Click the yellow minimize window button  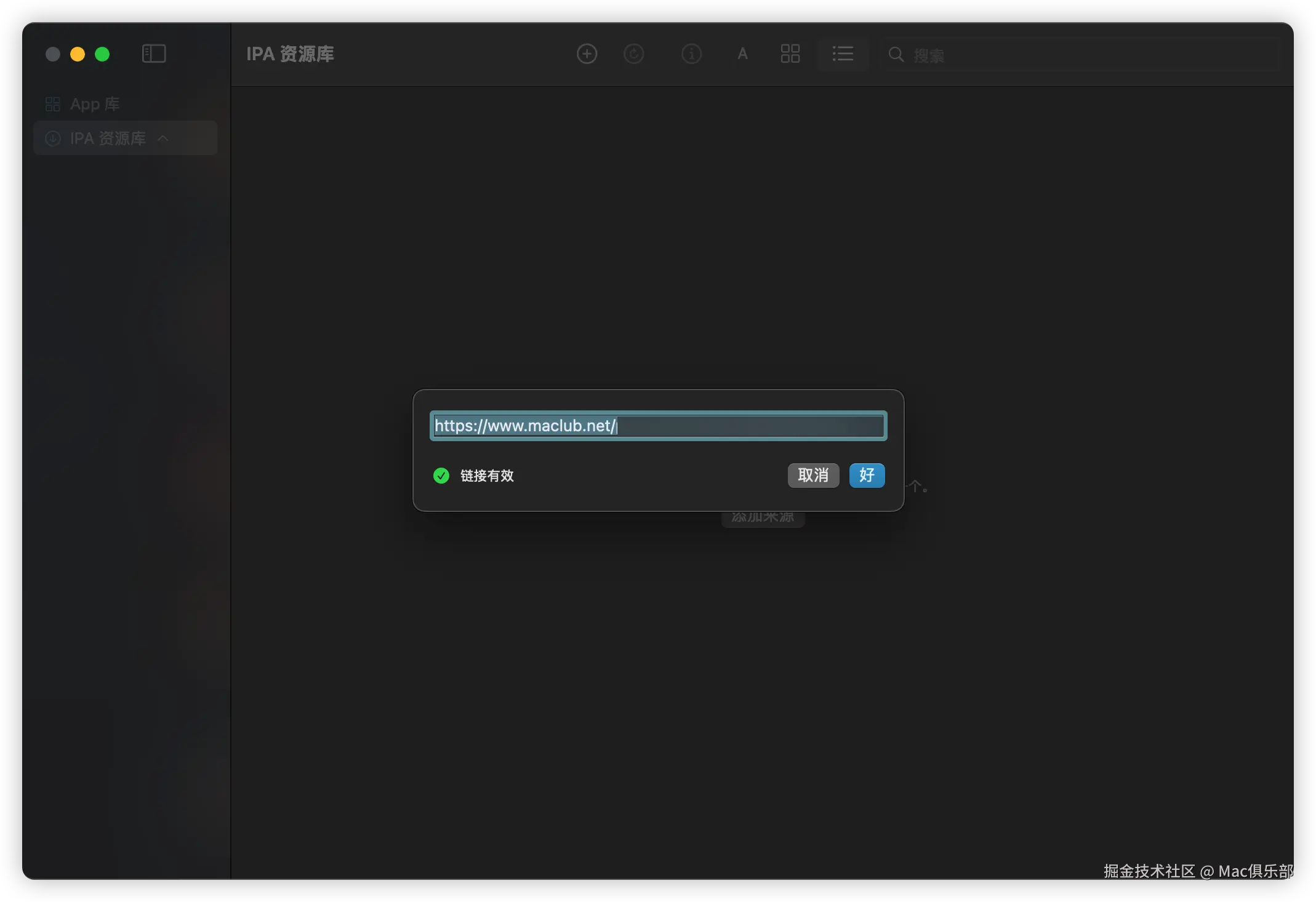tap(78, 54)
